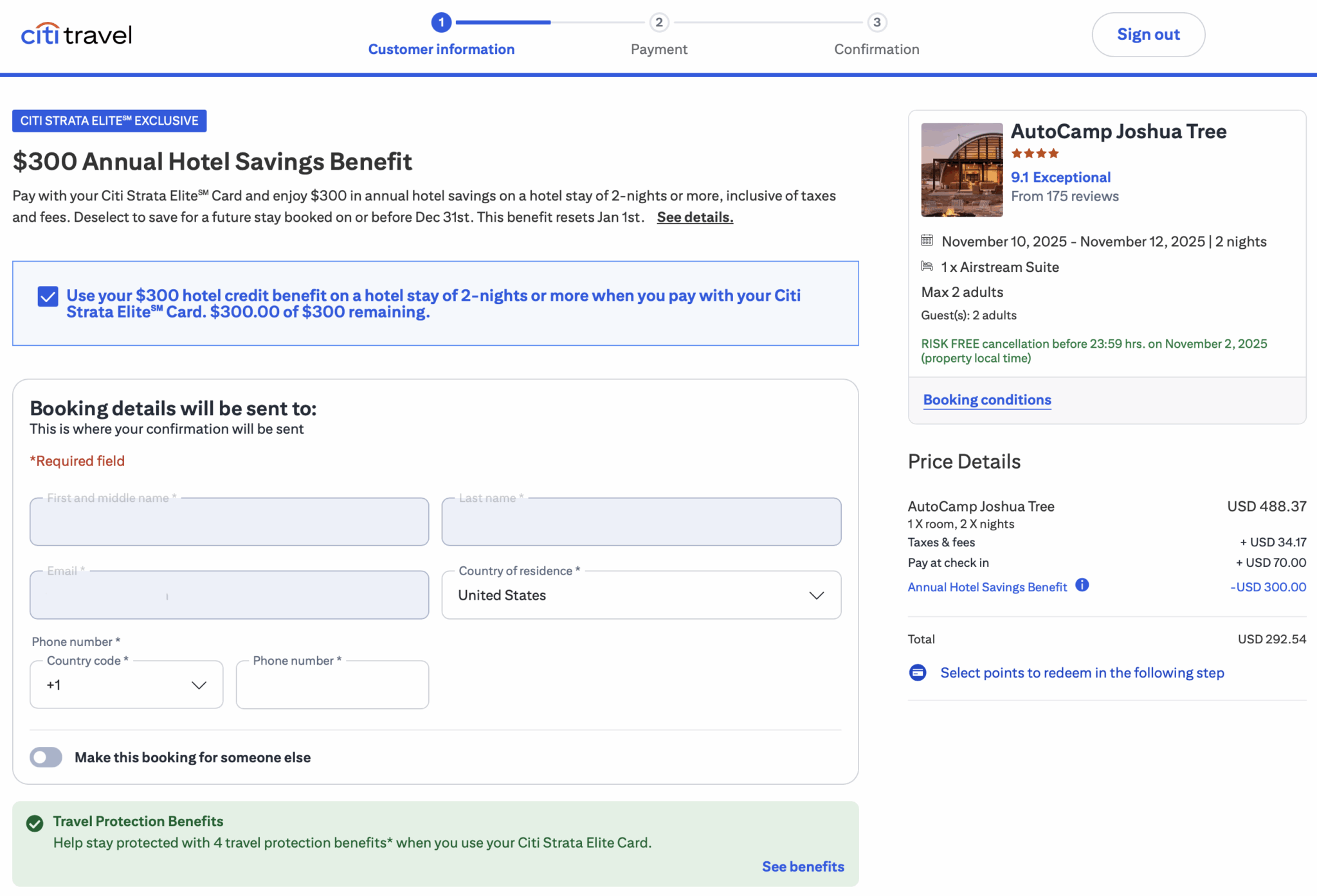
Task: Open the Annual Hotel Savings Benefit info icon
Action: pos(1083,586)
